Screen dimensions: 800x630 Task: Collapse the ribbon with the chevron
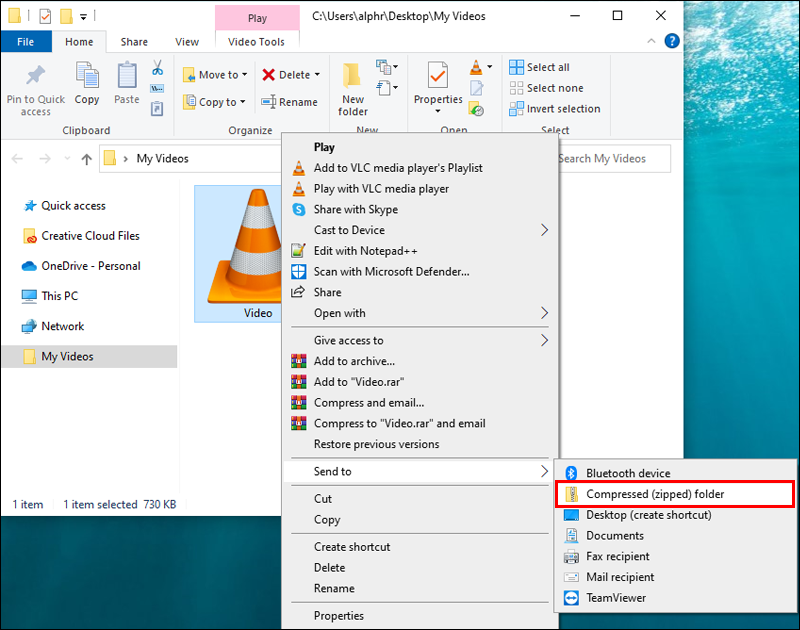pyautogui.click(x=651, y=41)
